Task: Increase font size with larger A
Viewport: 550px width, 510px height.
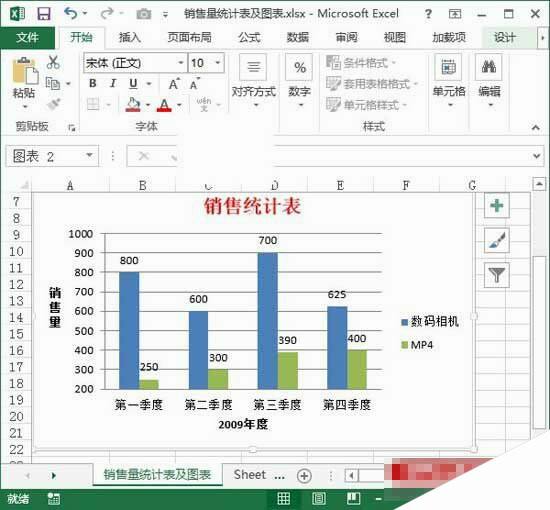Action: (174, 84)
